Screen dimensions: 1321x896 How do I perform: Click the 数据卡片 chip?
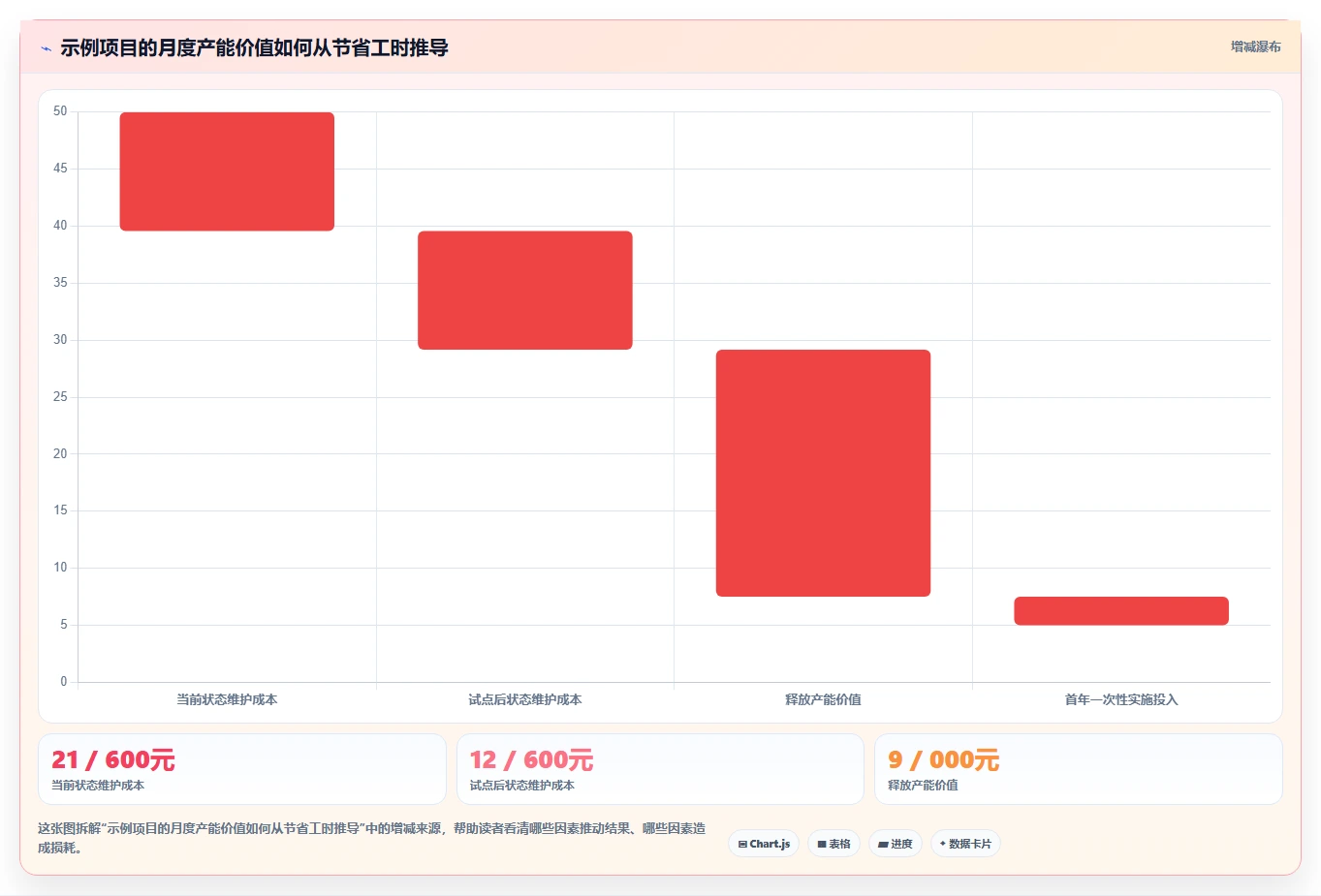click(965, 844)
